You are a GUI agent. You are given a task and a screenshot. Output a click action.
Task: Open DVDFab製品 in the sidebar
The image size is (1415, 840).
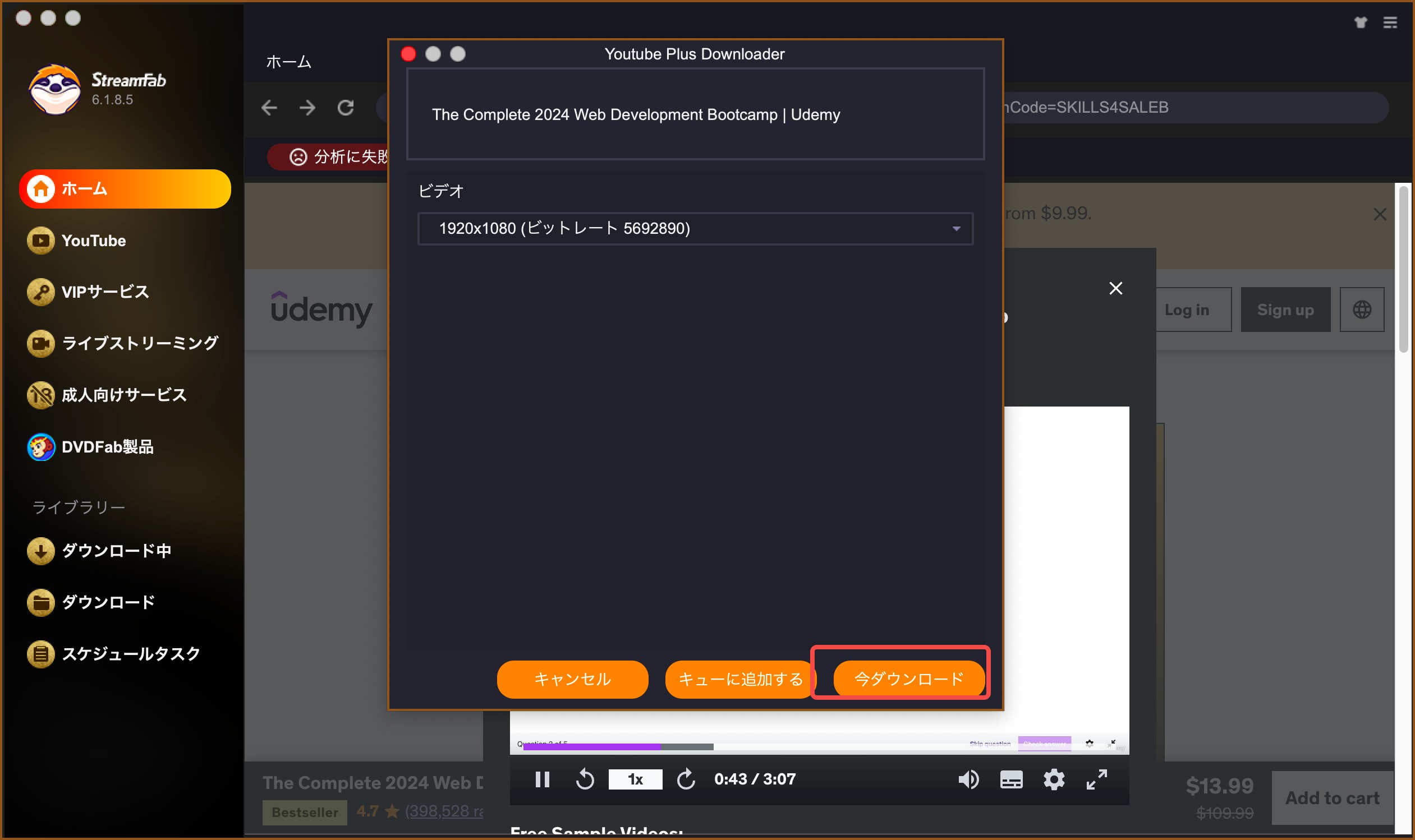[x=90, y=446]
